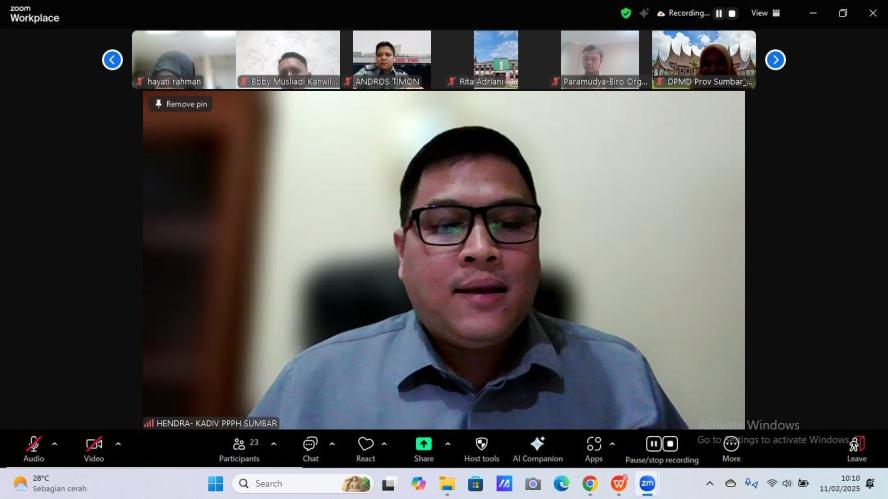Unmute the Audio microphone
Screen dimensions: 888x499
point(33,448)
